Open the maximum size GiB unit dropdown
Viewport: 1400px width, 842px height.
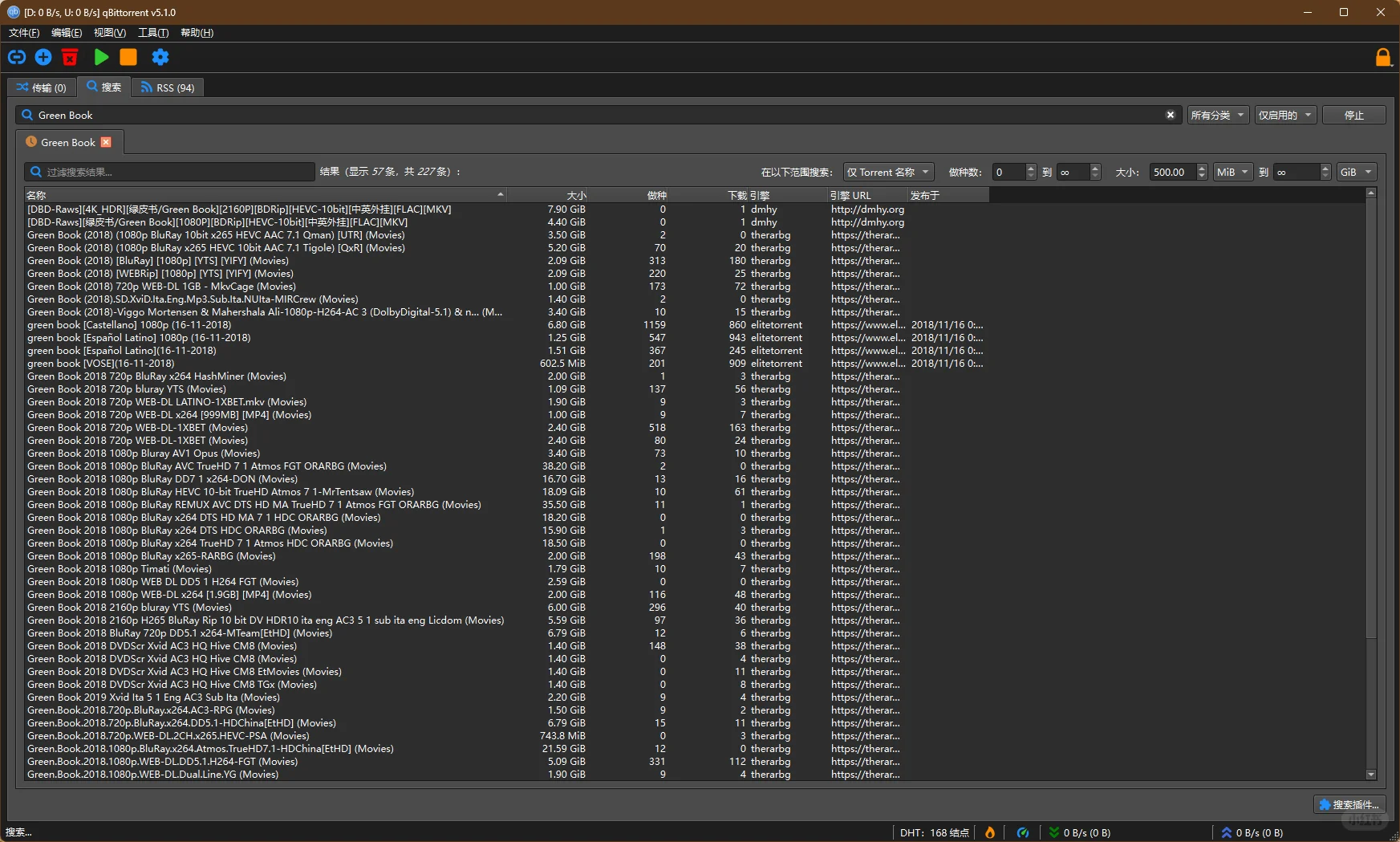tap(1357, 172)
